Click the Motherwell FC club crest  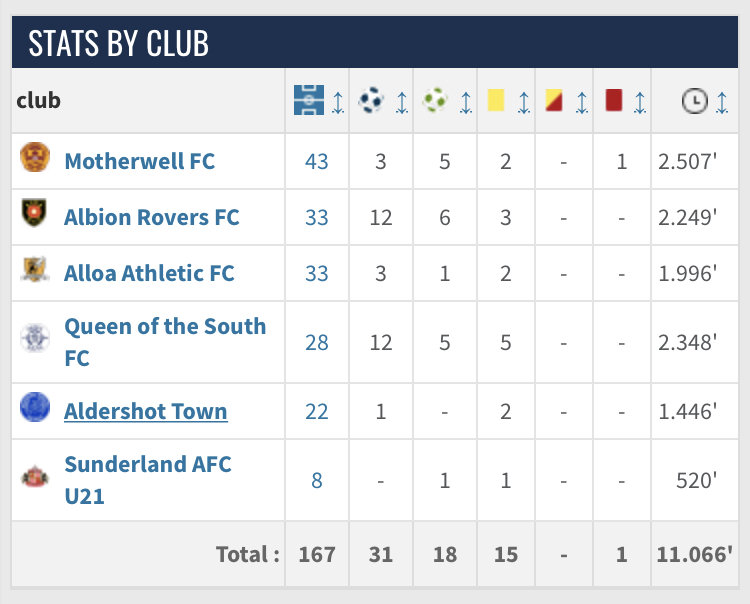35,159
